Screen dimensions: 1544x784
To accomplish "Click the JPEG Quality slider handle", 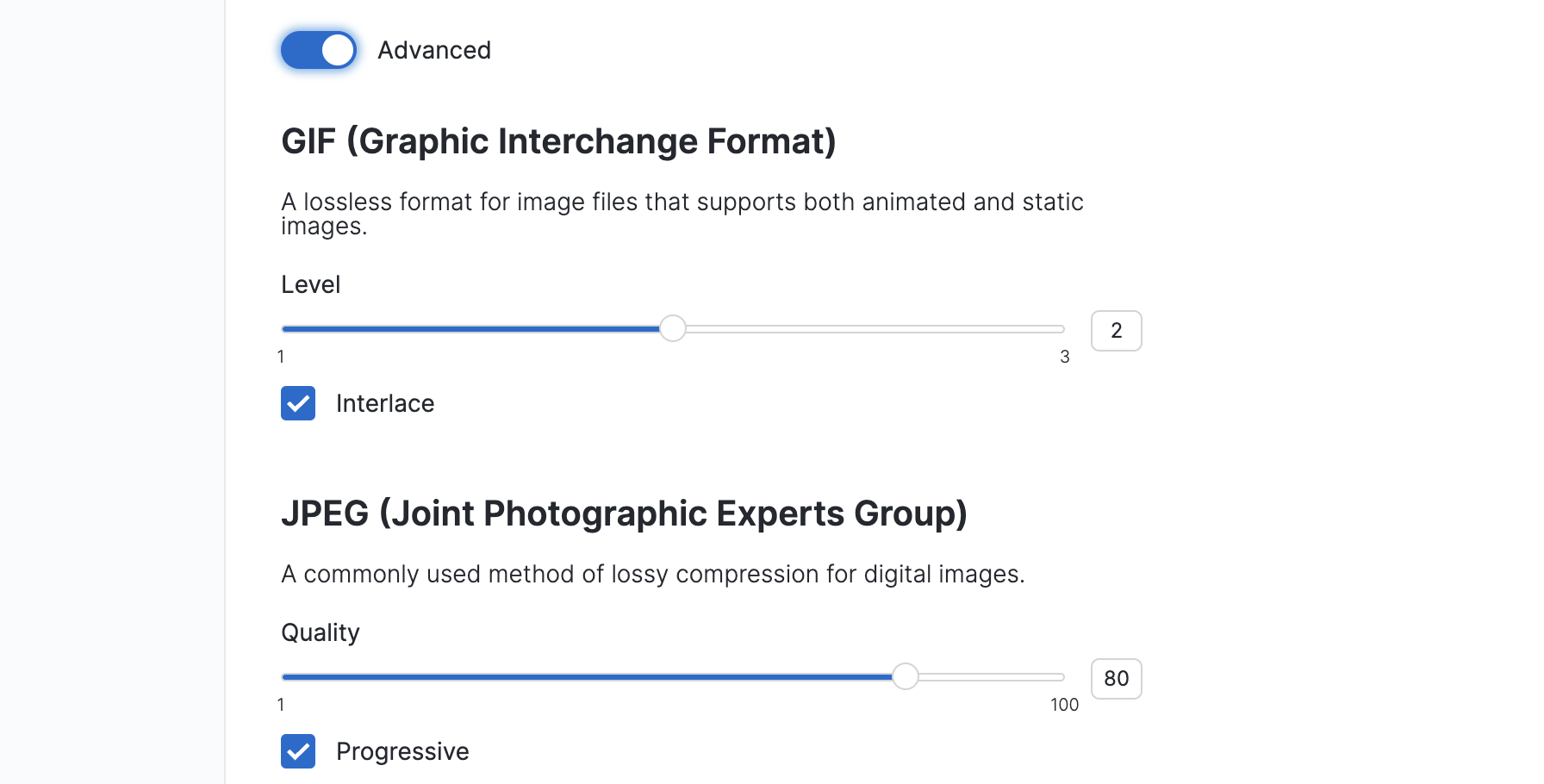I will (x=905, y=676).
